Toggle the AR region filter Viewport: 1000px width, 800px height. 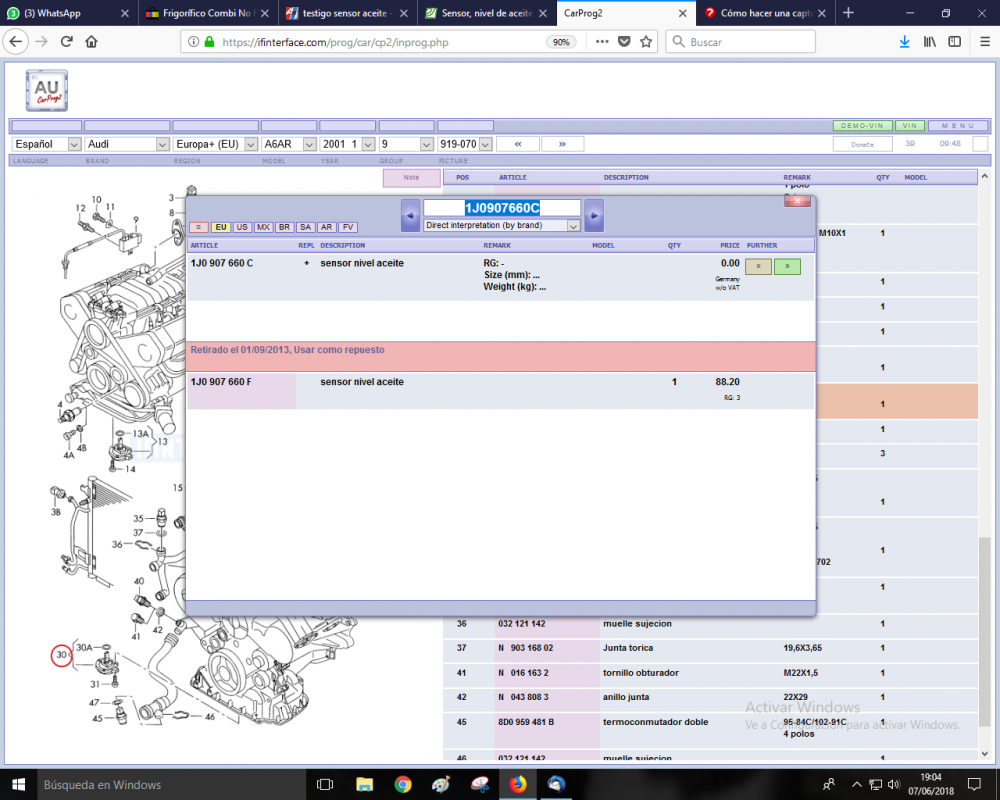tap(327, 227)
